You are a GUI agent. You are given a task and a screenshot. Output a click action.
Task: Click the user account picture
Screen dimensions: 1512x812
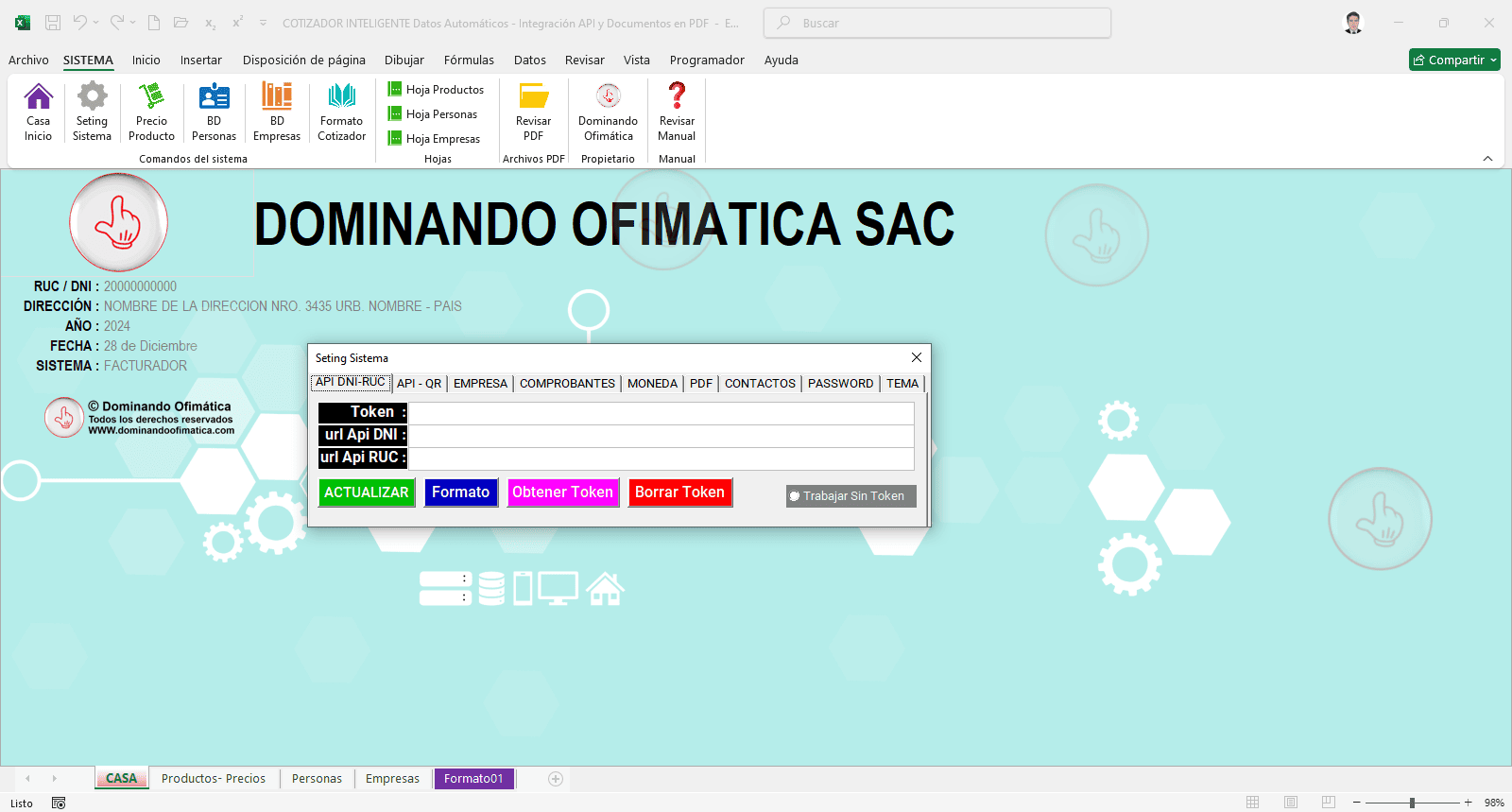pos(1353,23)
